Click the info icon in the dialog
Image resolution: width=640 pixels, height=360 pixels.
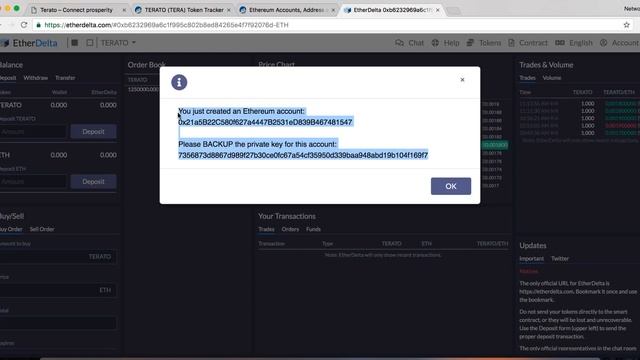(179, 82)
